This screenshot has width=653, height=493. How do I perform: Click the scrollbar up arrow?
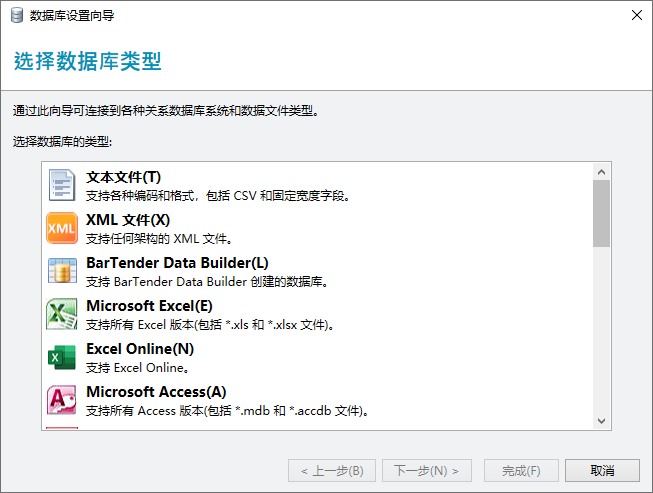coord(601,172)
